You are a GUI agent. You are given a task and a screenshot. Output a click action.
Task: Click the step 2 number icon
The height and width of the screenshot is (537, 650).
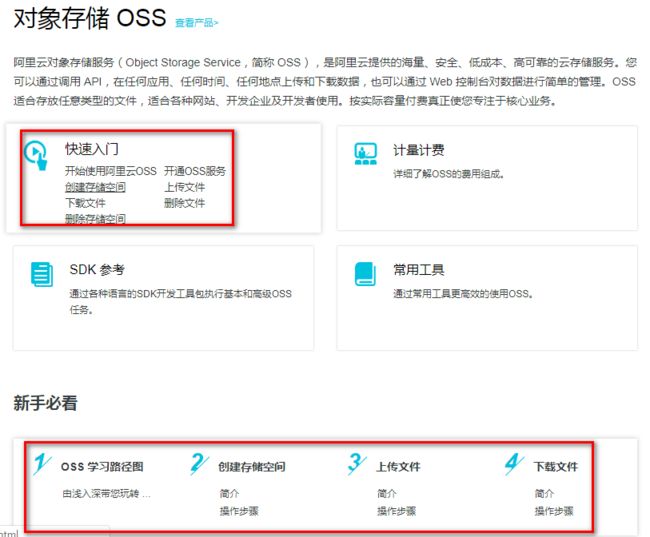point(199,464)
